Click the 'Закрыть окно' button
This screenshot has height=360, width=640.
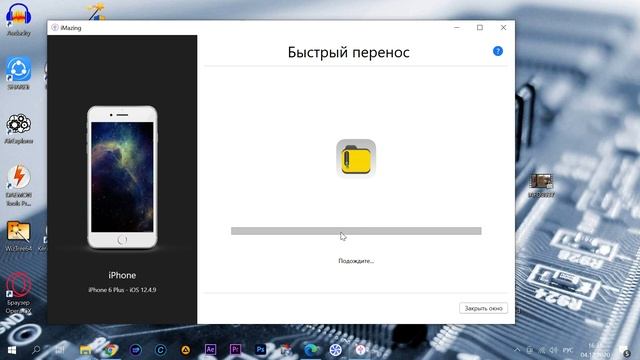point(483,308)
